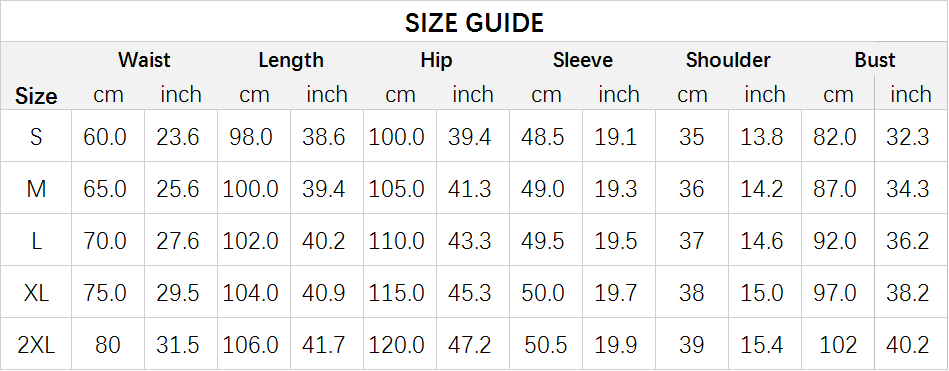Select the S size row label
This screenshot has width=949, height=371.
[36, 136]
